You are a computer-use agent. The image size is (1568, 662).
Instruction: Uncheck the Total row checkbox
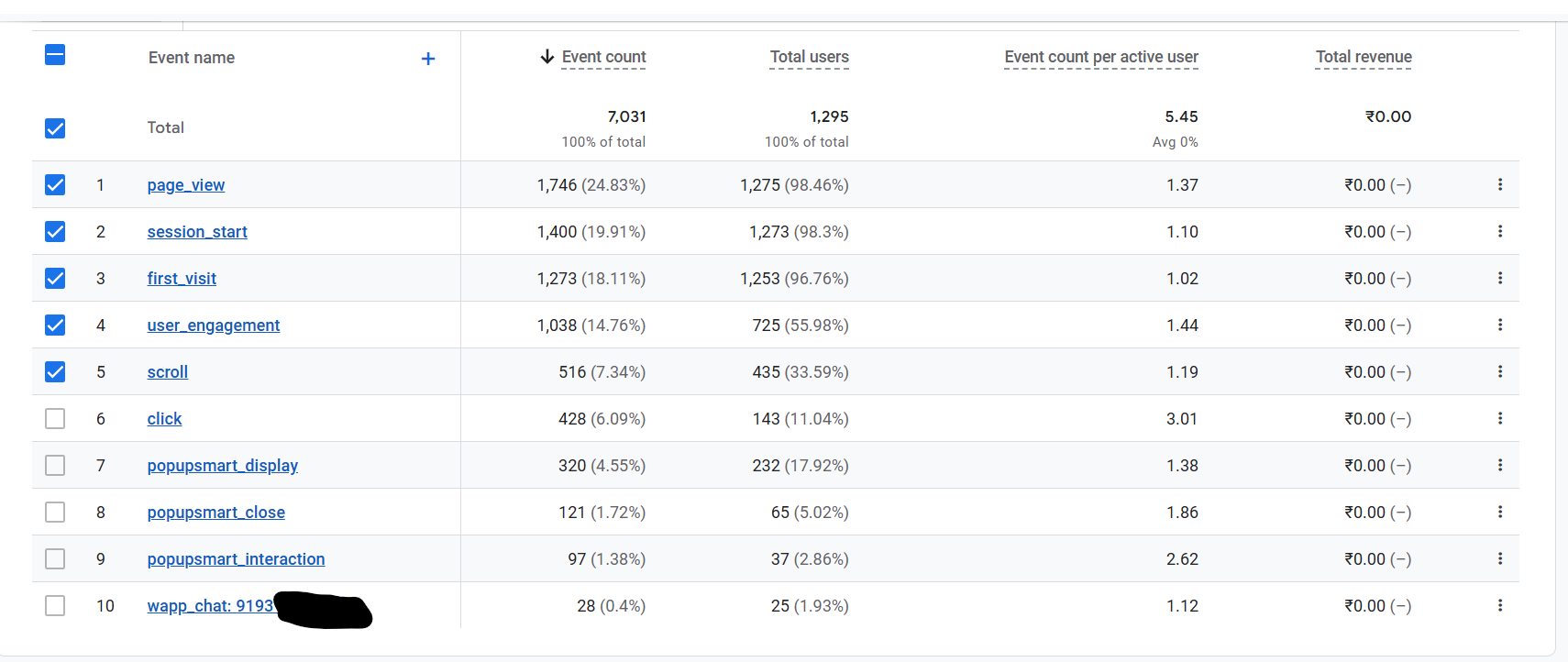tap(55, 128)
